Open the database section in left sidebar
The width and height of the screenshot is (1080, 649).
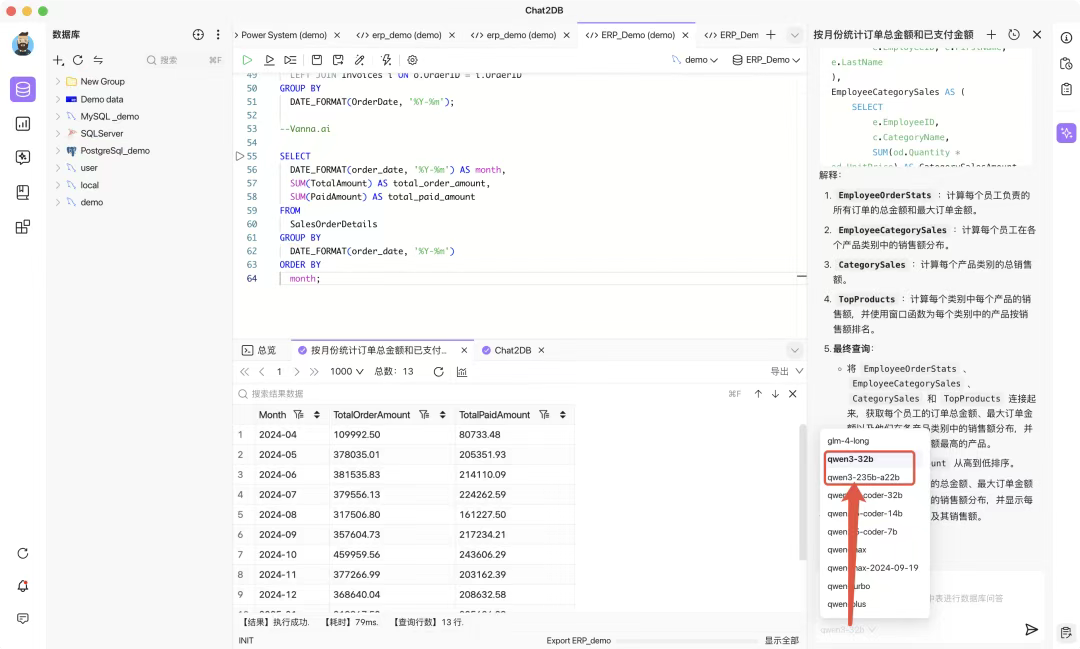tap(23, 89)
